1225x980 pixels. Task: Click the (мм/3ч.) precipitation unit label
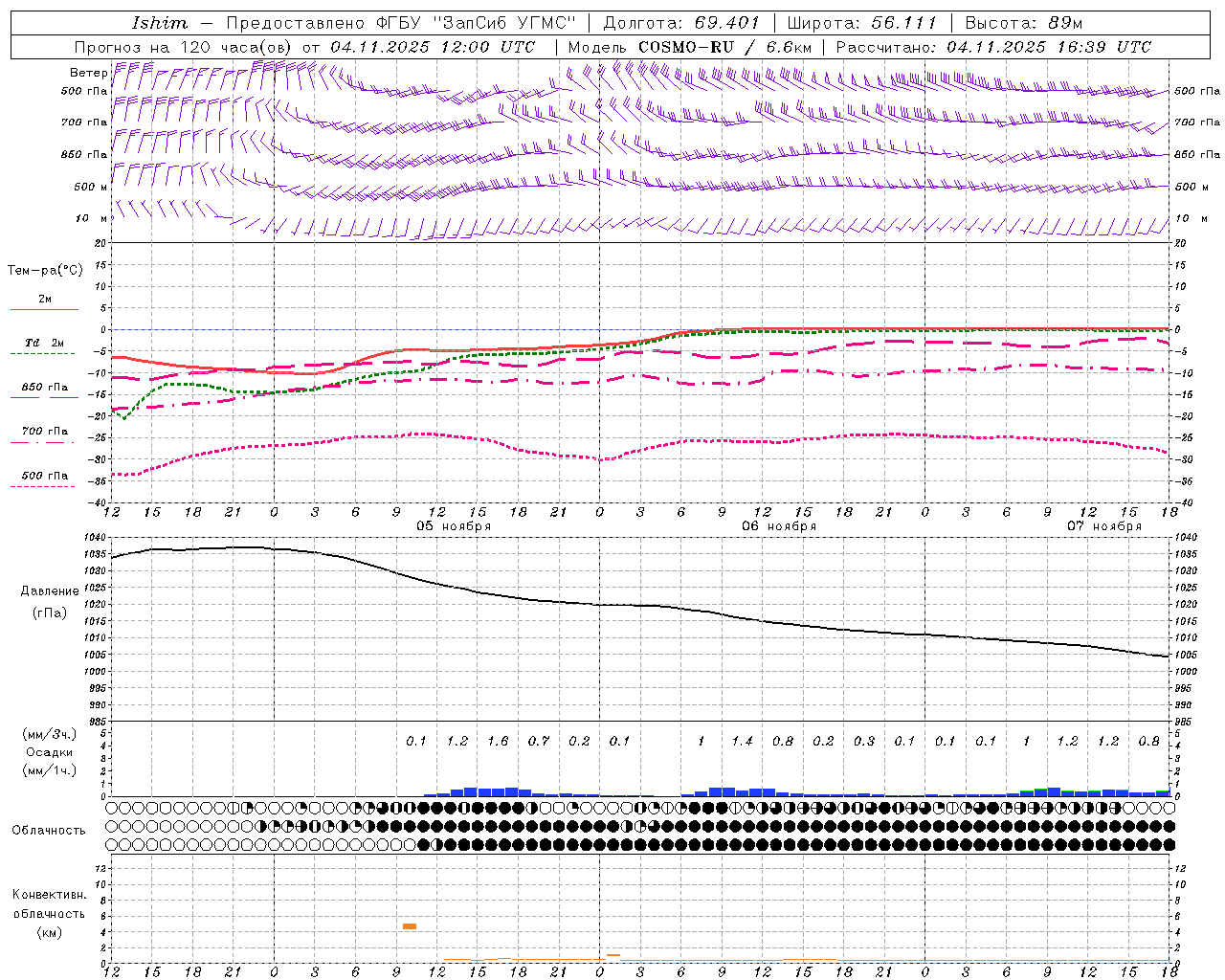coord(50,735)
